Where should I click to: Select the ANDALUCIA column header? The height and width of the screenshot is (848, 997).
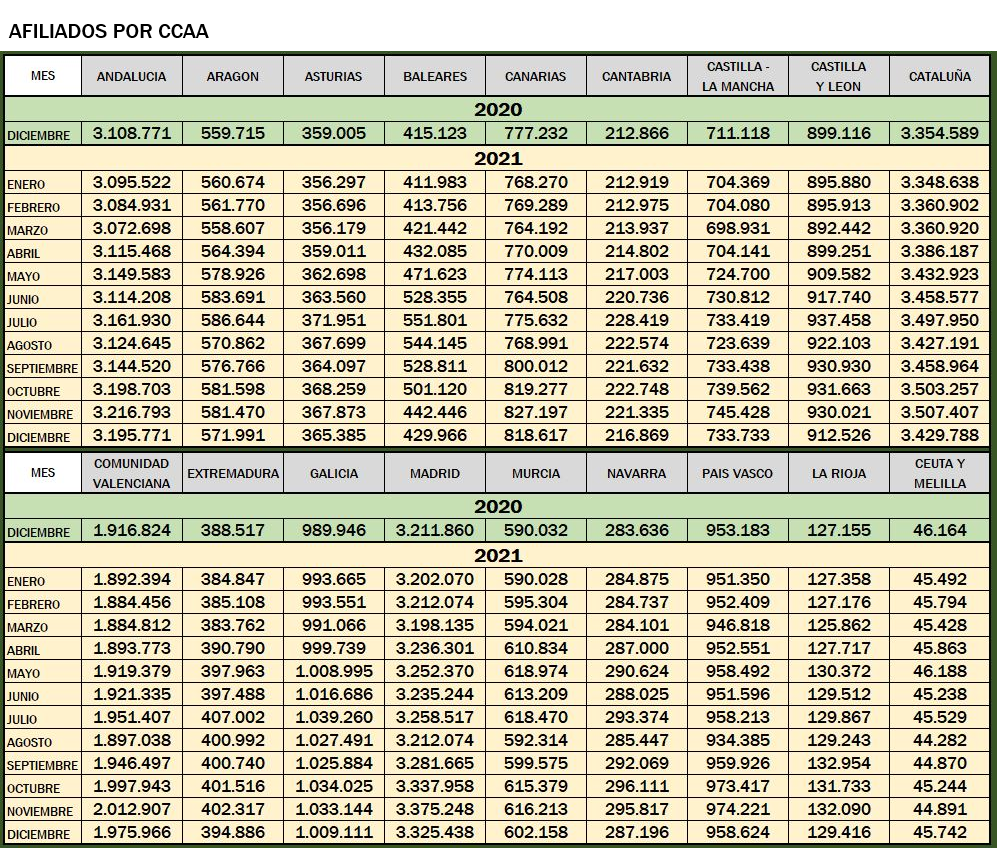(x=132, y=76)
